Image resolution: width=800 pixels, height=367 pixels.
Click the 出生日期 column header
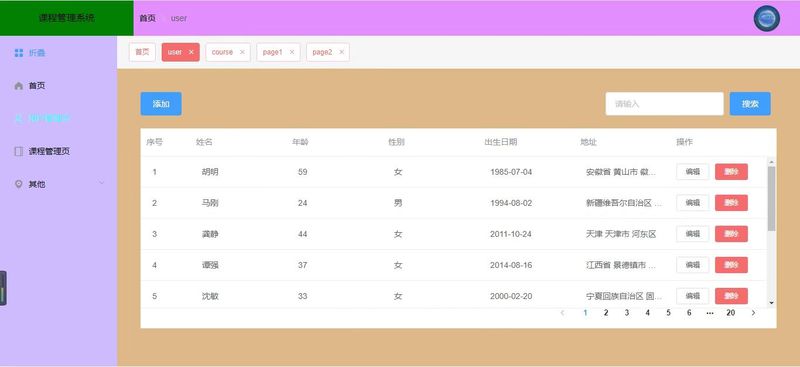pyautogui.click(x=501, y=142)
